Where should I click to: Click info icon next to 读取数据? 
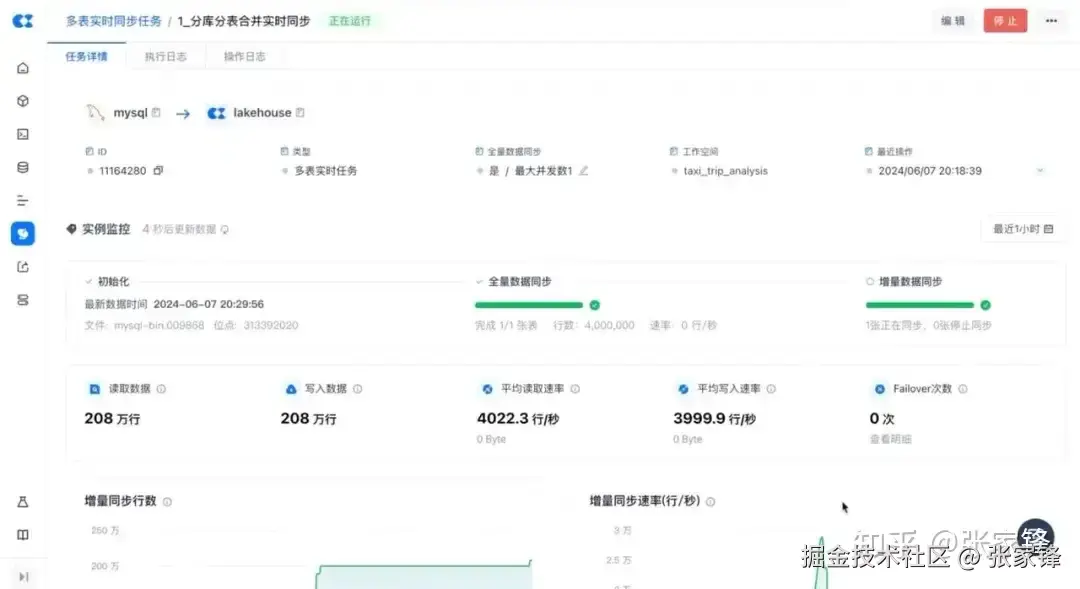point(161,389)
